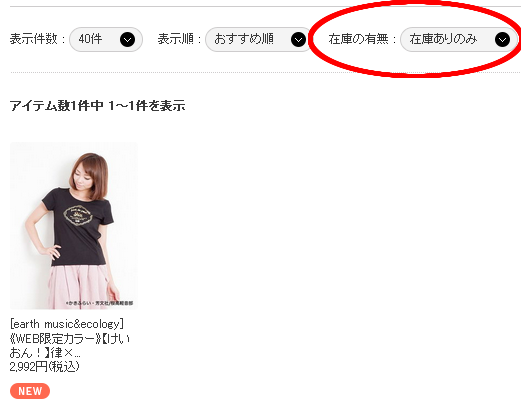The image size is (521, 404).
Task: Open the black T-shirt product thumbnail
Action: (74, 226)
